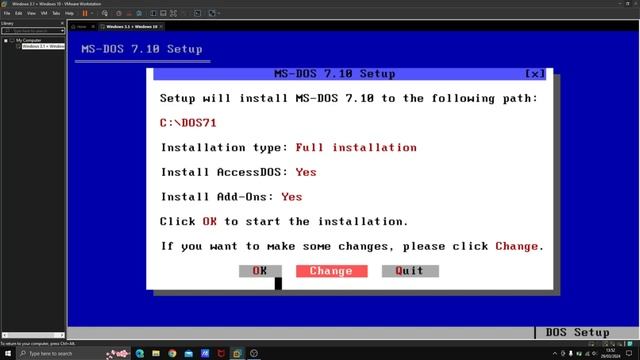Click the Add-Ons Yes value
Viewport: 640px width, 360px height.
[292, 197]
